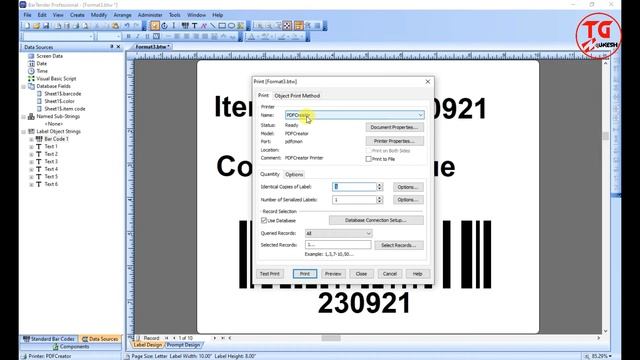The image size is (640, 360).
Task: Open the Queried Records dropdown
Action: point(368,233)
